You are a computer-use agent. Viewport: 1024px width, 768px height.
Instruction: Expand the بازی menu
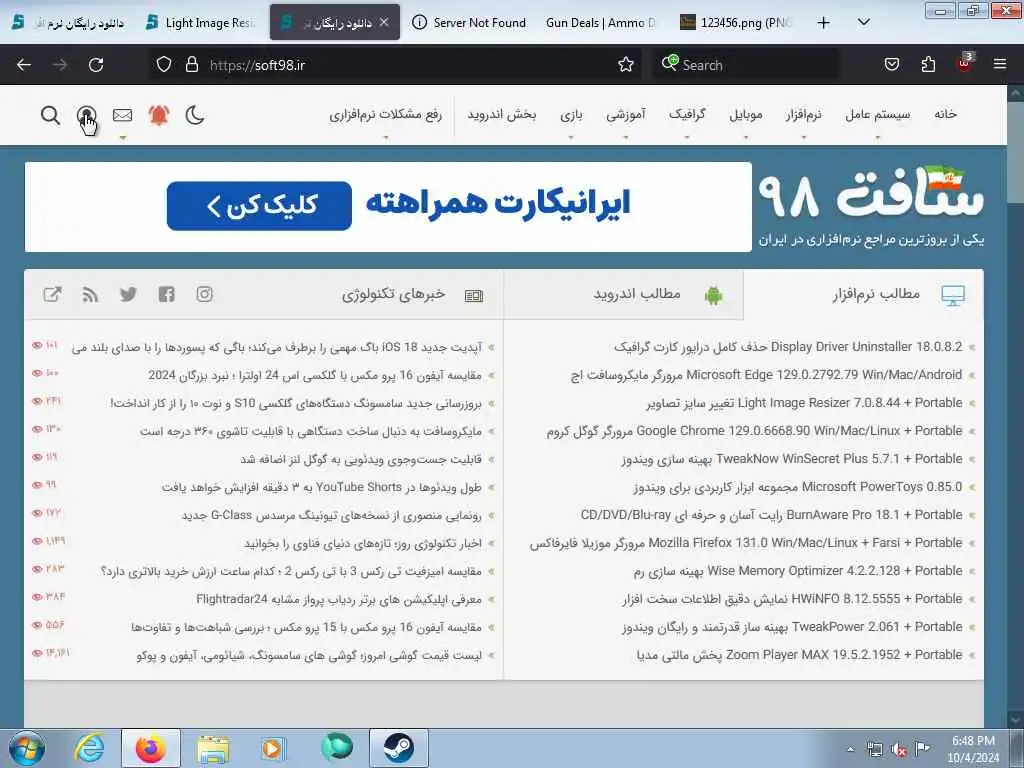pos(571,114)
